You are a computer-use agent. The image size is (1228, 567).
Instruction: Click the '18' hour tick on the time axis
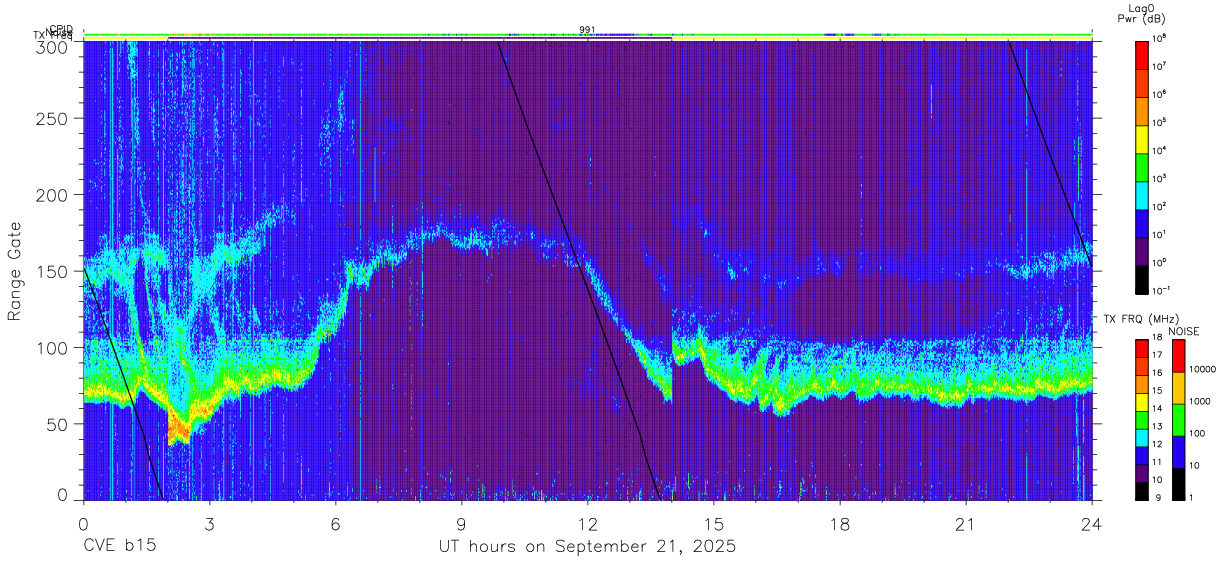pos(840,523)
